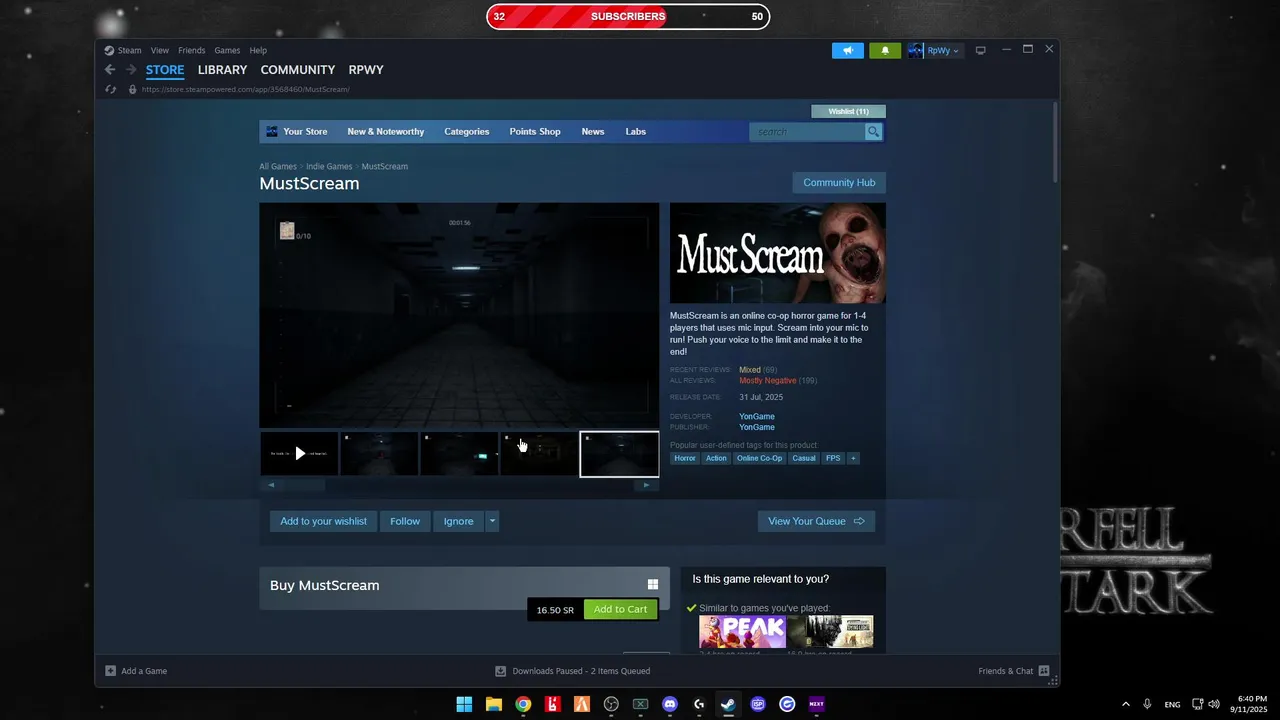1280x720 pixels.
Task: Go to the LIBRARY tab
Action: [222, 70]
